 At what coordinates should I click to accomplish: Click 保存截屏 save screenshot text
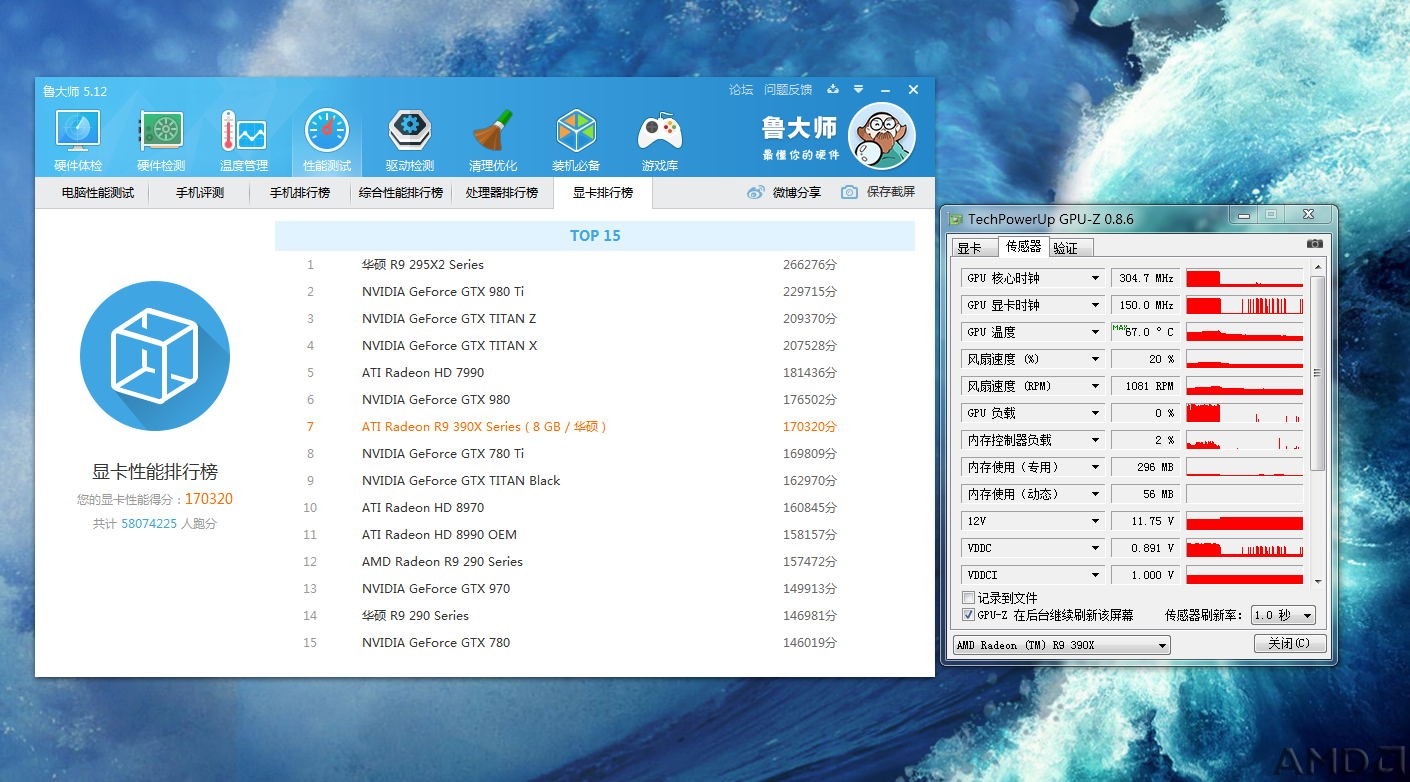(891, 192)
